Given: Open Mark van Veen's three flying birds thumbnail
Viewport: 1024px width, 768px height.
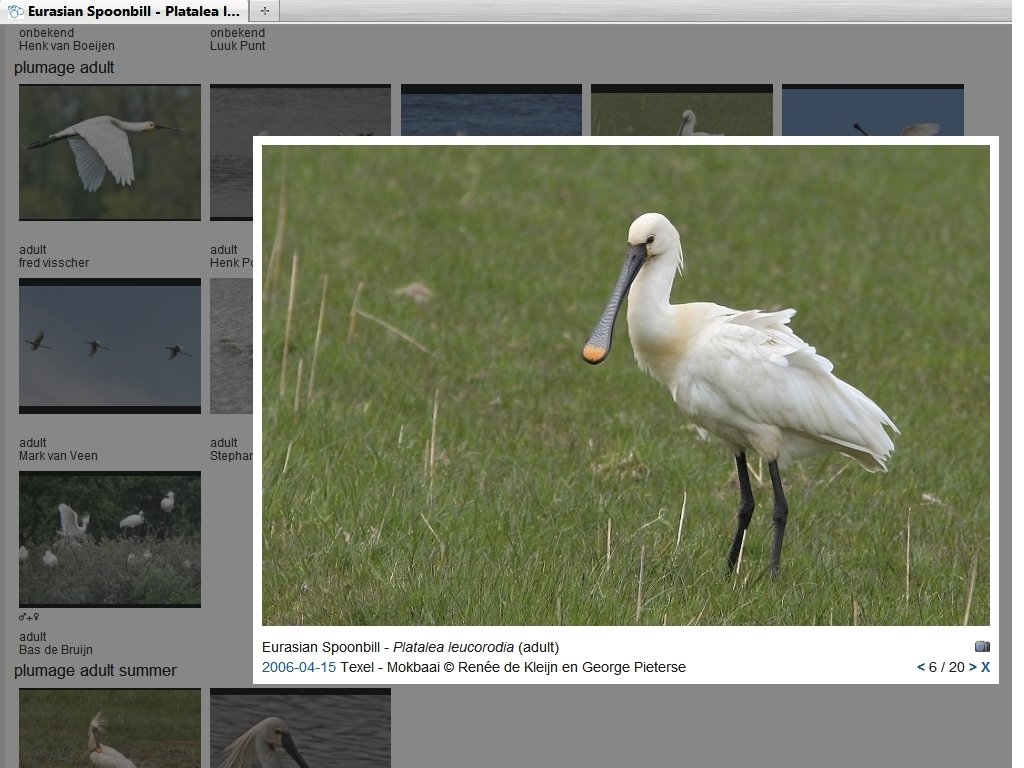Looking at the screenshot, I should point(110,346).
